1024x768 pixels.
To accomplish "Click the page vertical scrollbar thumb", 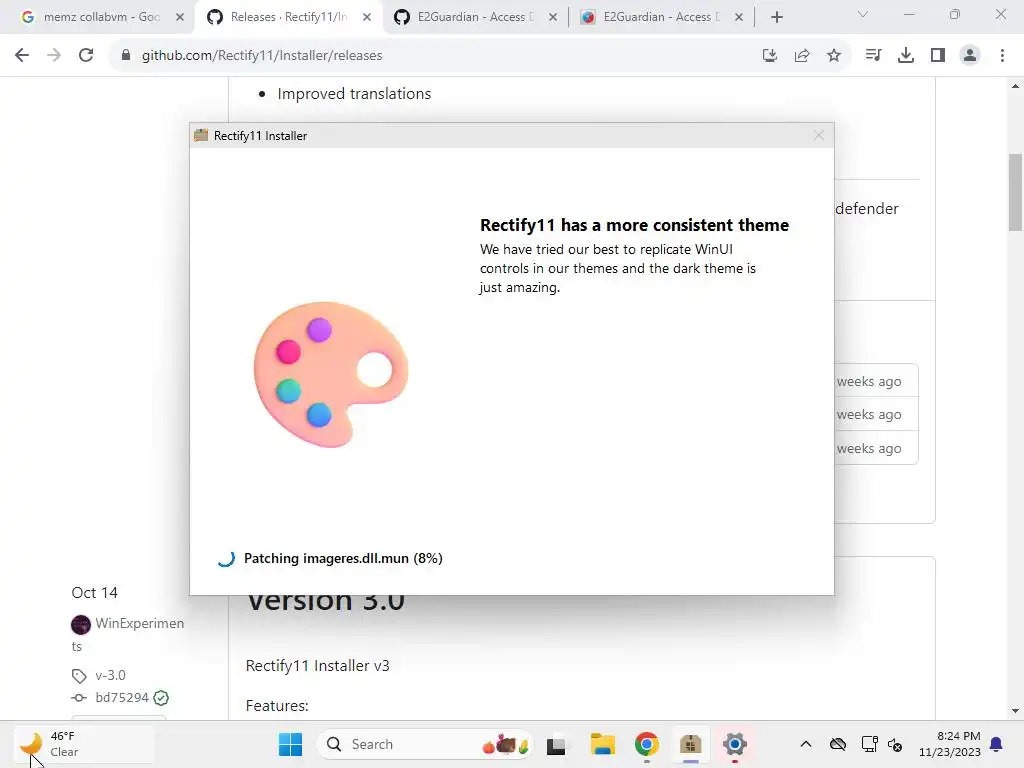I will click(1015, 192).
